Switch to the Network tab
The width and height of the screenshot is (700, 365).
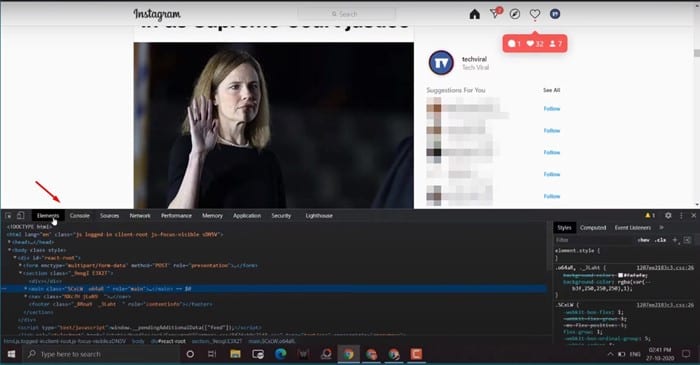(x=140, y=216)
